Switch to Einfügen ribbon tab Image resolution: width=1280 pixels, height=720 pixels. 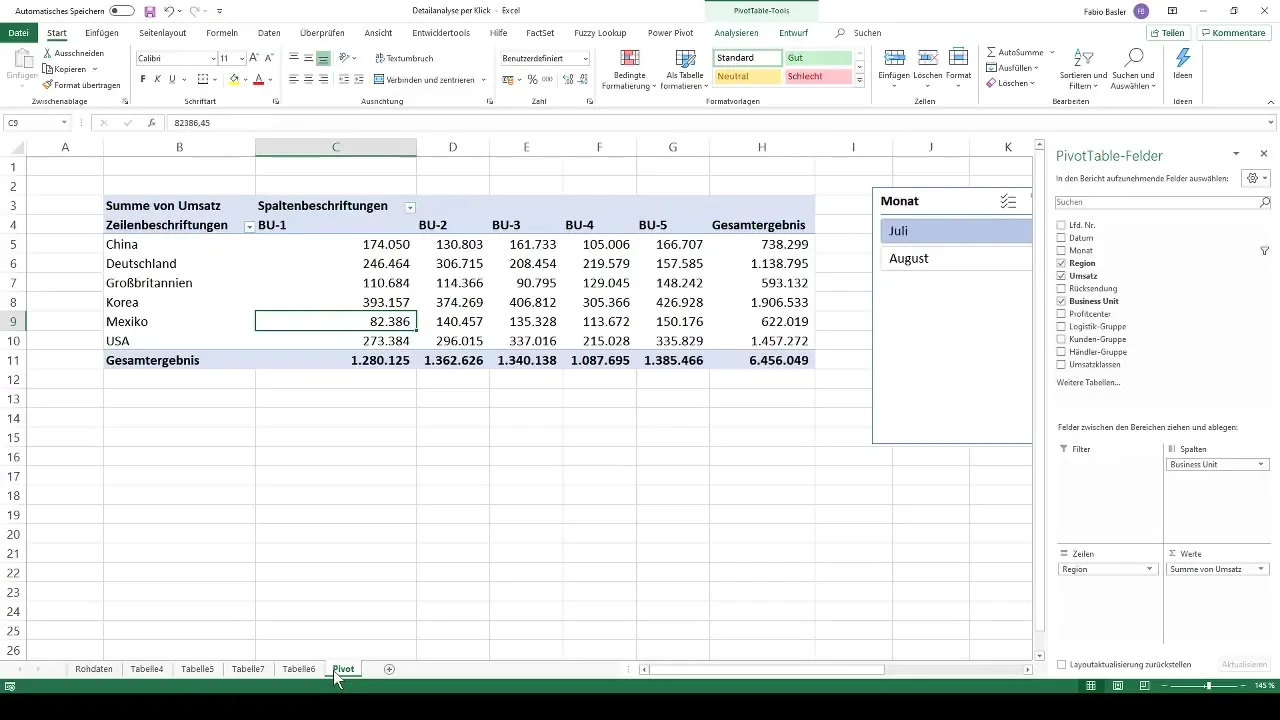coord(102,33)
